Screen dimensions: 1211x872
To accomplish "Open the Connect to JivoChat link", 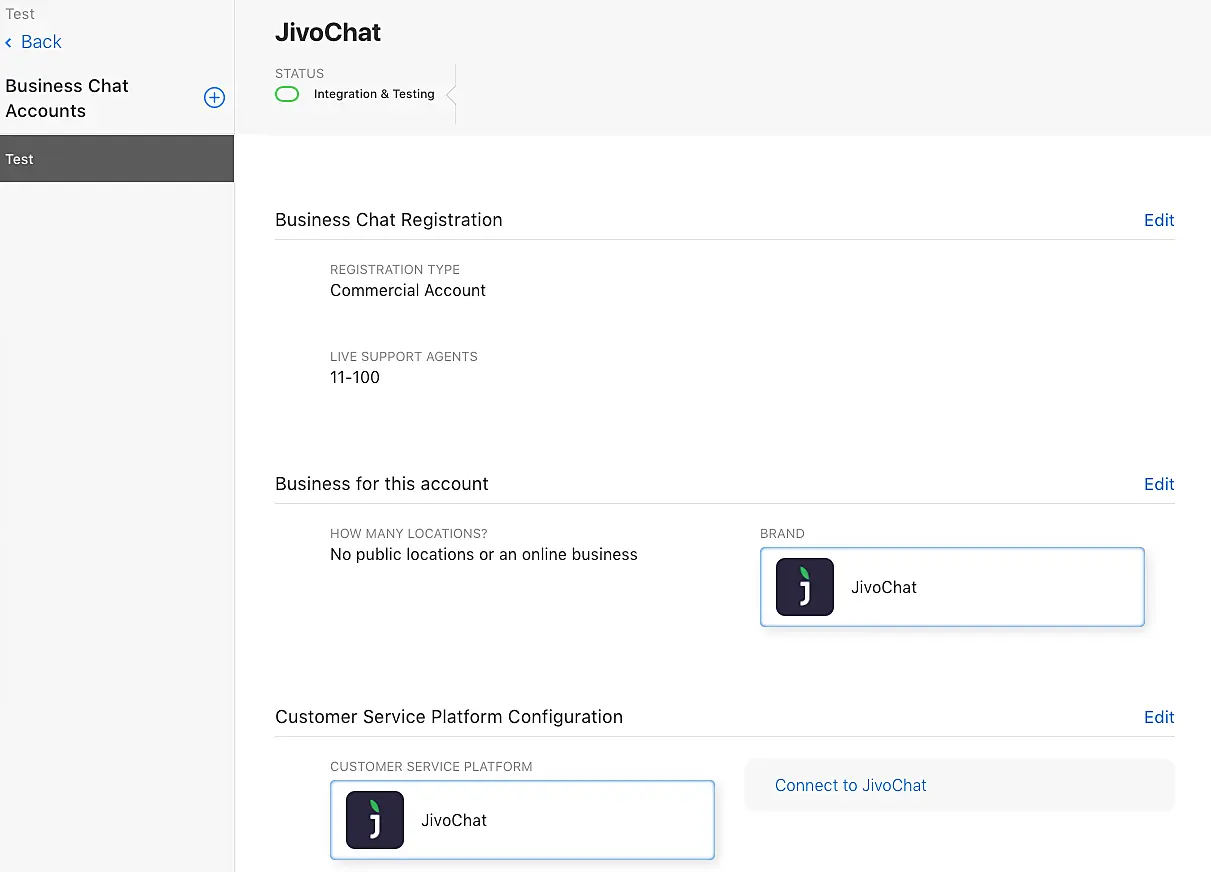I will [850, 785].
